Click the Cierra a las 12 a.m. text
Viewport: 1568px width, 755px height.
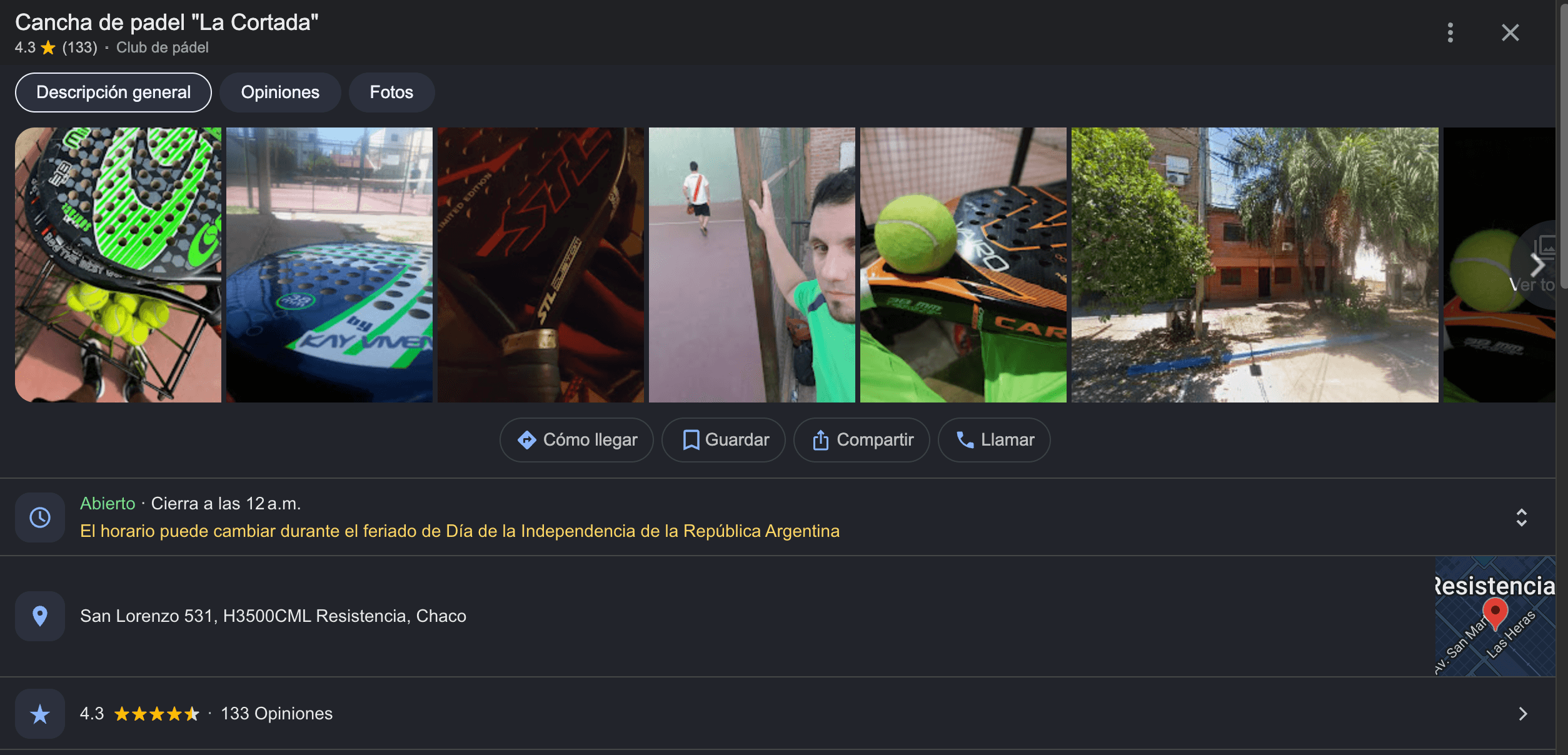pos(226,504)
